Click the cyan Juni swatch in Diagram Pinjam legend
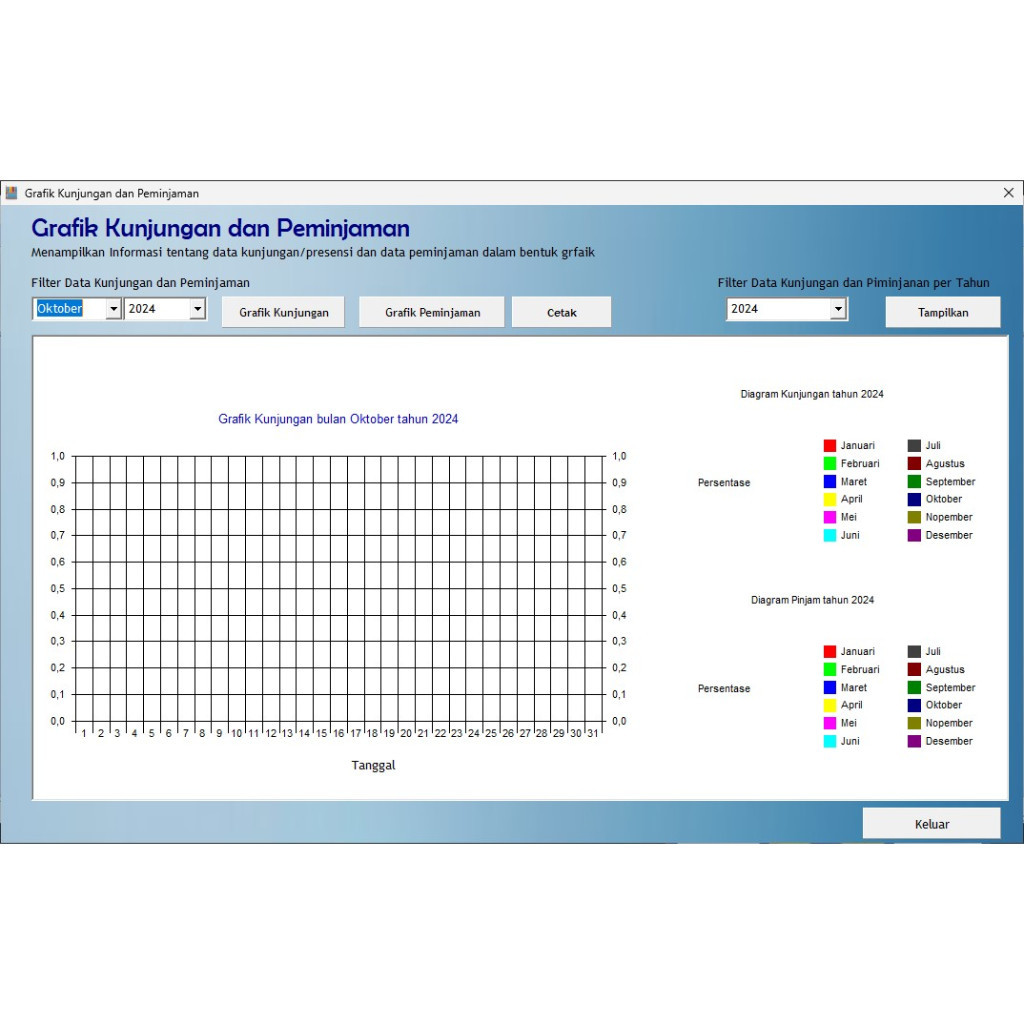 point(829,741)
